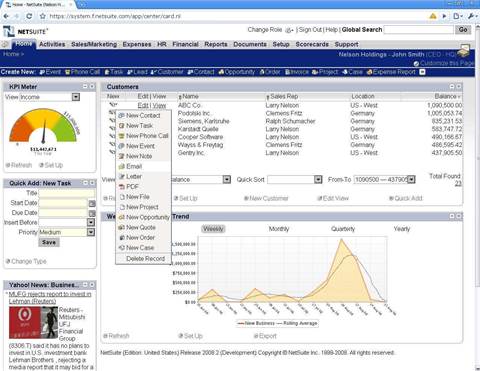
Task: Click the browser address bar
Action: click(x=233, y=16)
